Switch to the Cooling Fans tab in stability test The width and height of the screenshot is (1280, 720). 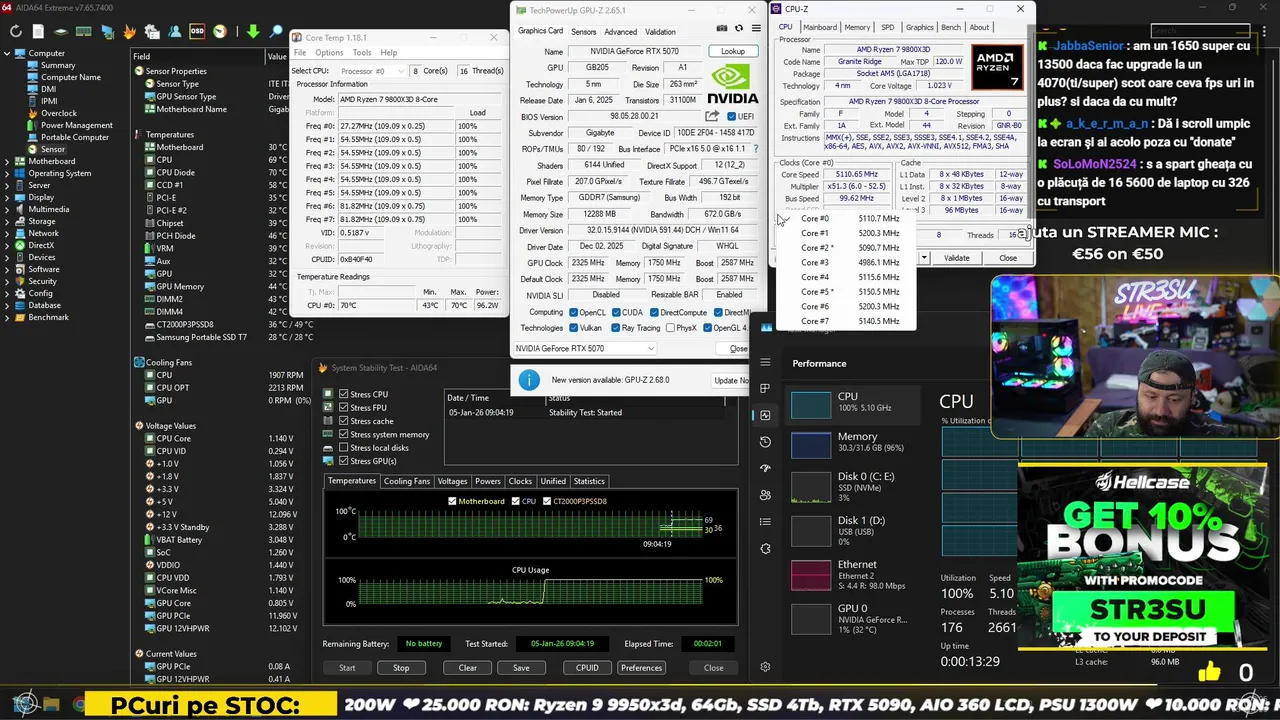[x=407, y=481]
